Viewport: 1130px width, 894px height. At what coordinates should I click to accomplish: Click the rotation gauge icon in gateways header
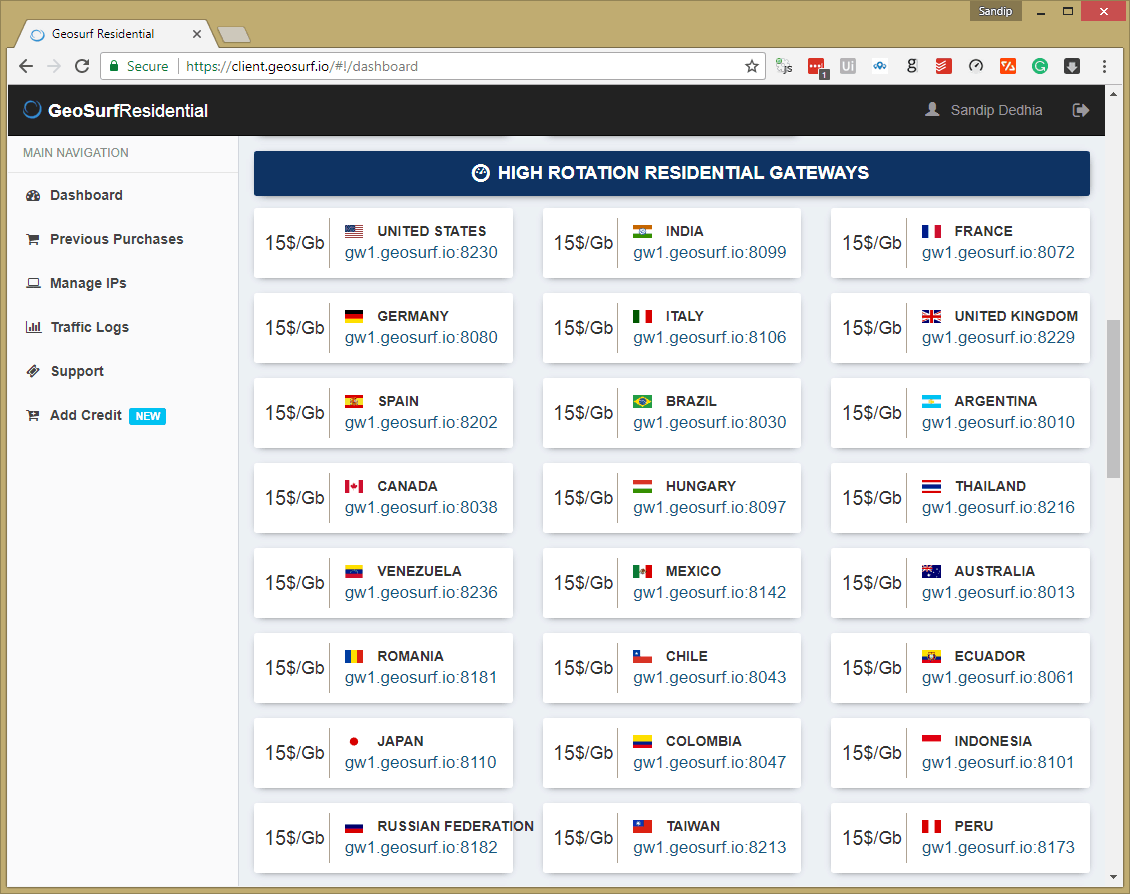coord(481,173)
